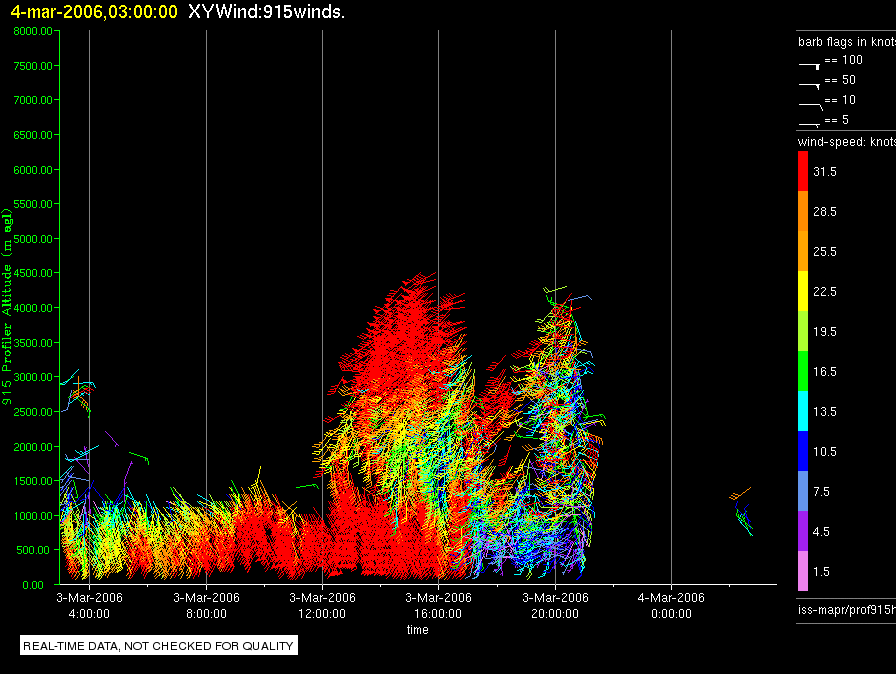Click the 1500.00 altitude tick label
Image resolution: width=896 pixels, height=674 pixels.
[33, 481]
